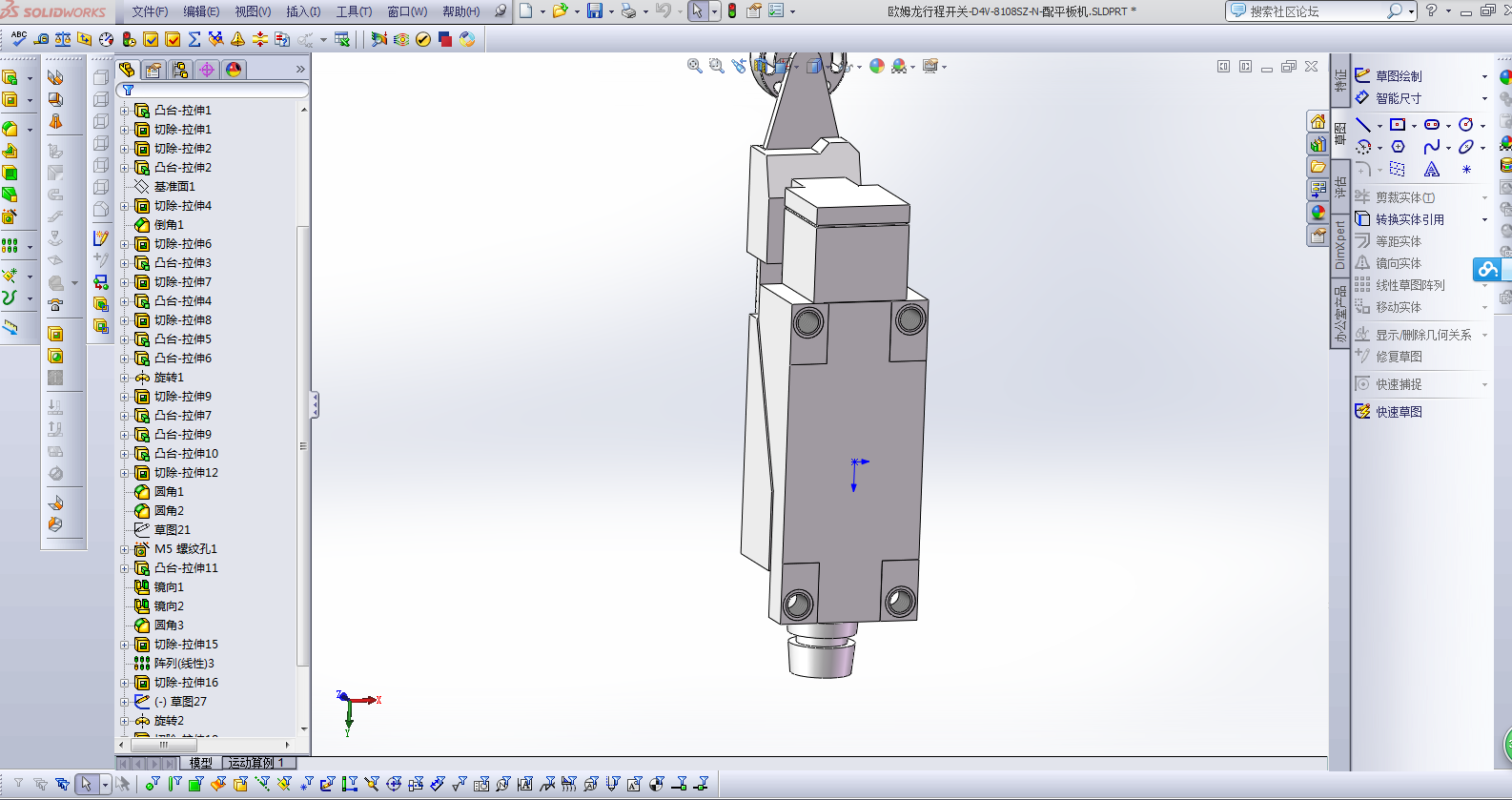Switch to the DimXpertManager tab
The width and height of the screenshot is (1512, 800).
pos(207,70)
